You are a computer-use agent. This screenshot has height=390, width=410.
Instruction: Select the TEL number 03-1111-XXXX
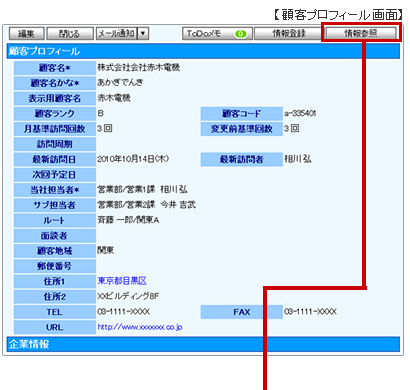(123, 312)
